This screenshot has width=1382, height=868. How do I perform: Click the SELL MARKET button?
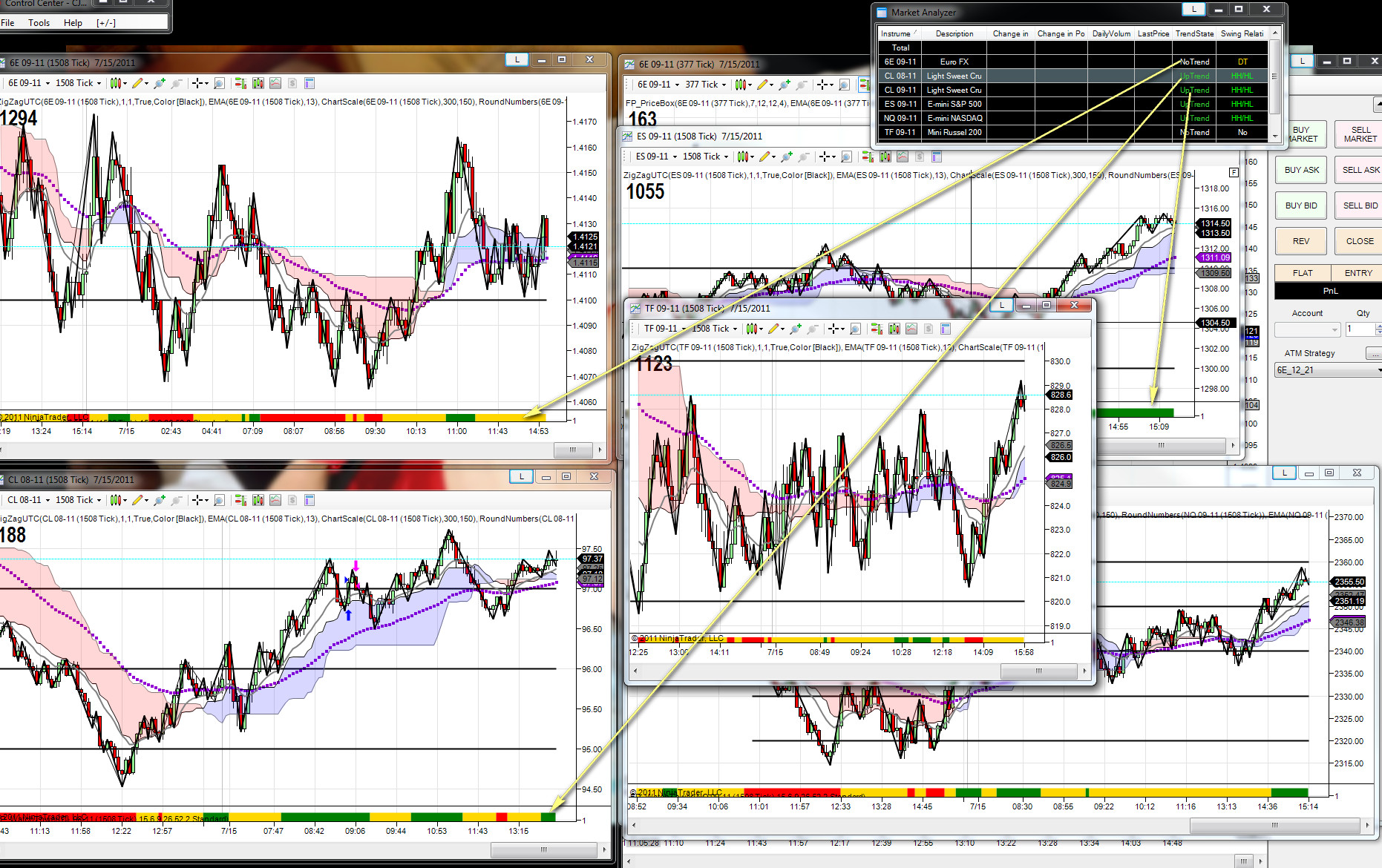1359,134
